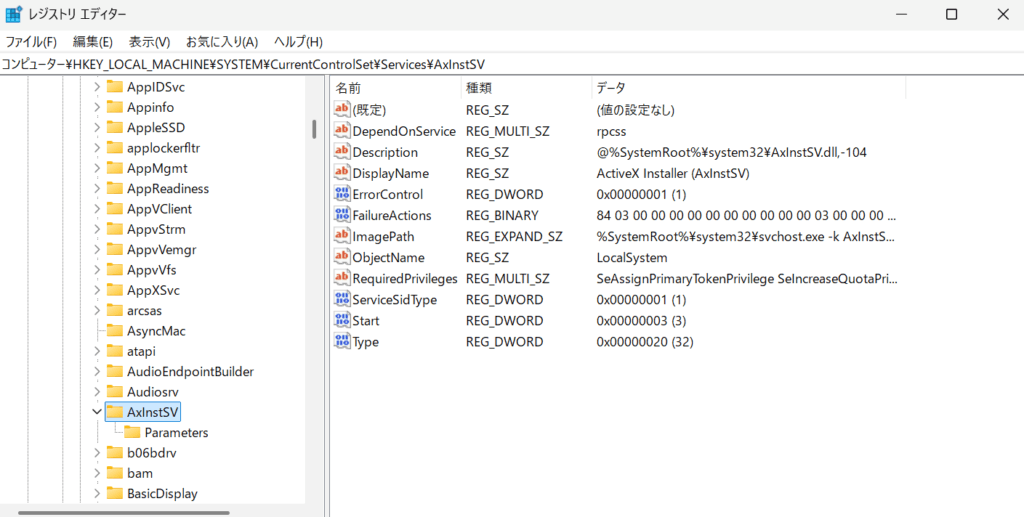The height and width of the screenshot is (517, 1024).
Task: Expand the AppIDSvc key chevron
Action: 97,87
